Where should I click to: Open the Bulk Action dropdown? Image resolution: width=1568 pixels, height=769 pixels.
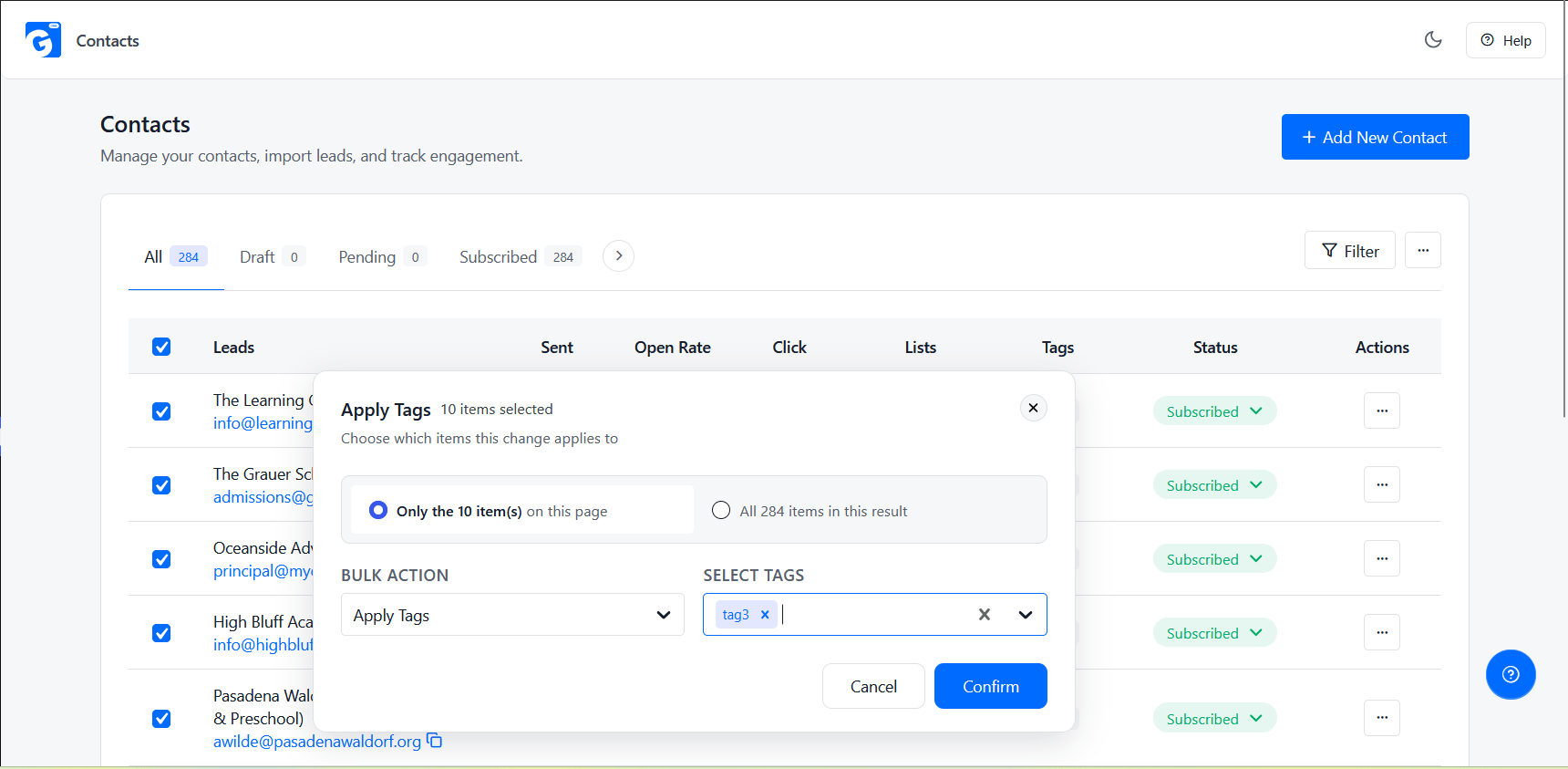click(512, 615)
